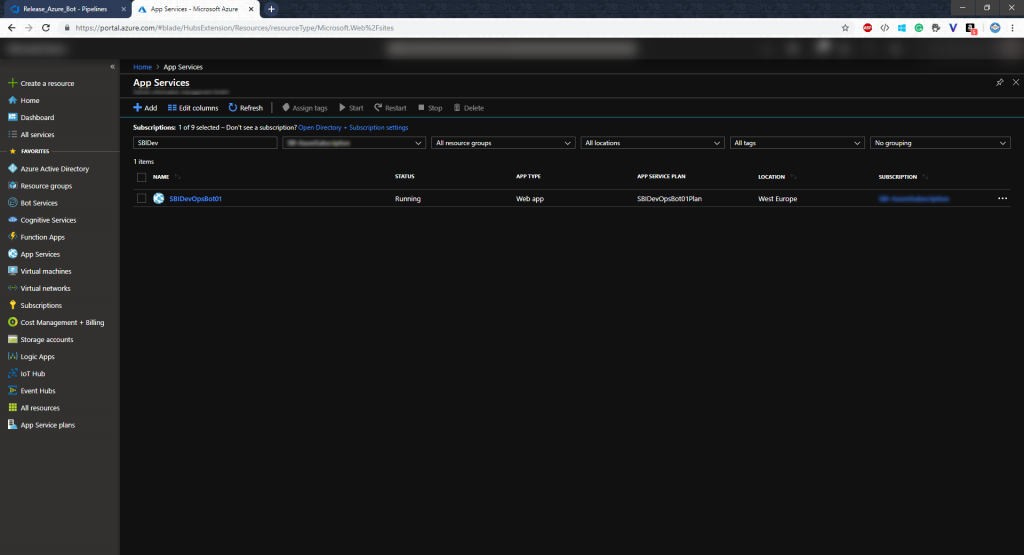The image size is (1024, 555).
Task: Open Storage accounts icon
Action: [x=12, y=339]
